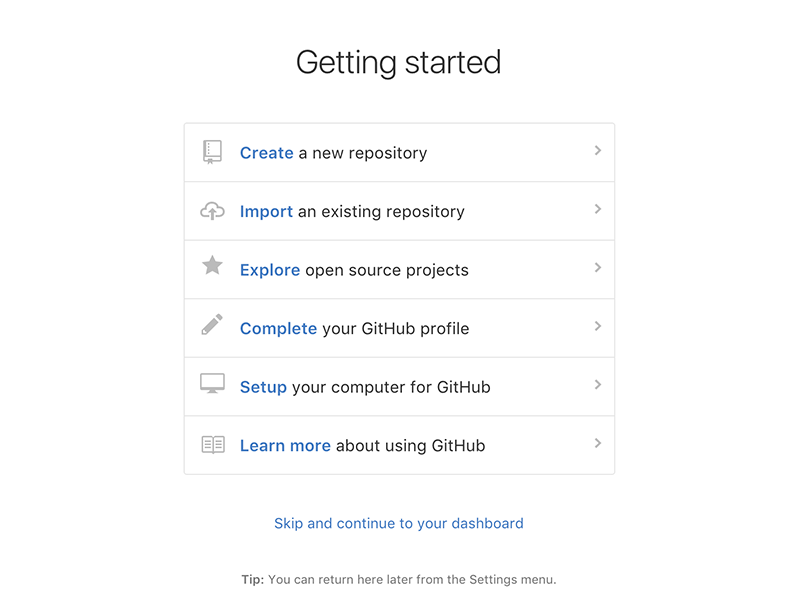Image resolution: width=800 pixels, height=600 pixels.
Task: Open the chevron on Create repository row
Action: [598, 151]
